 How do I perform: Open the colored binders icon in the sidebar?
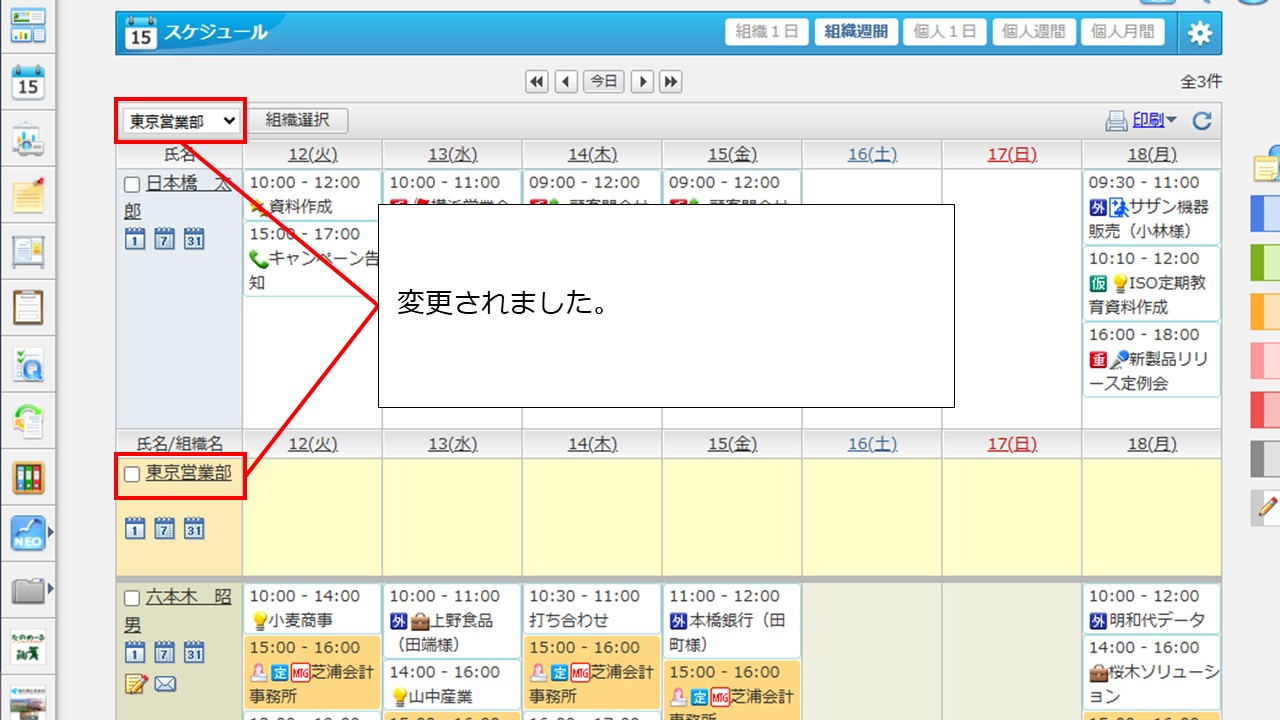[28, 478]
